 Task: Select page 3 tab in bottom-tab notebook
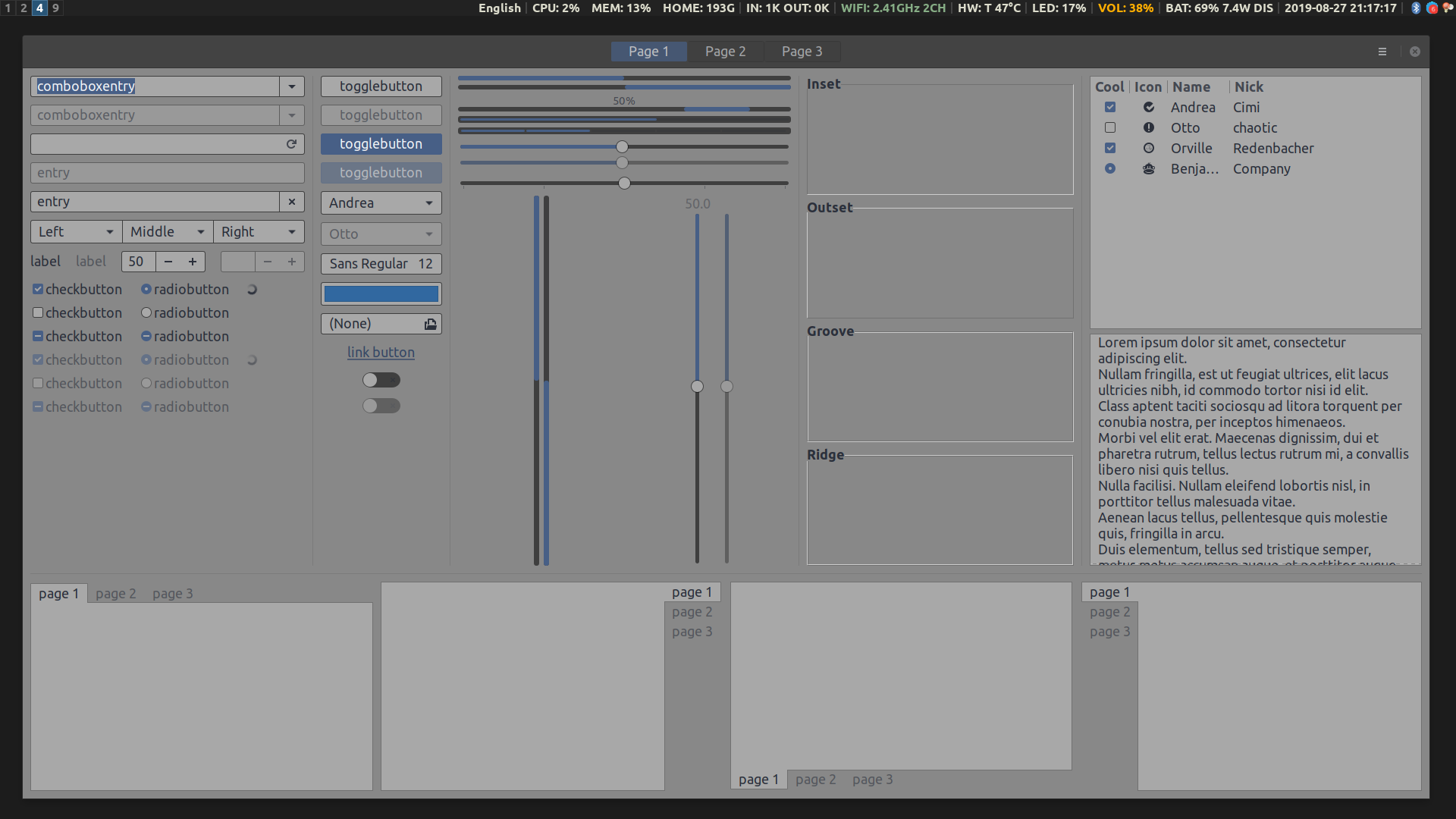[872, 780]
